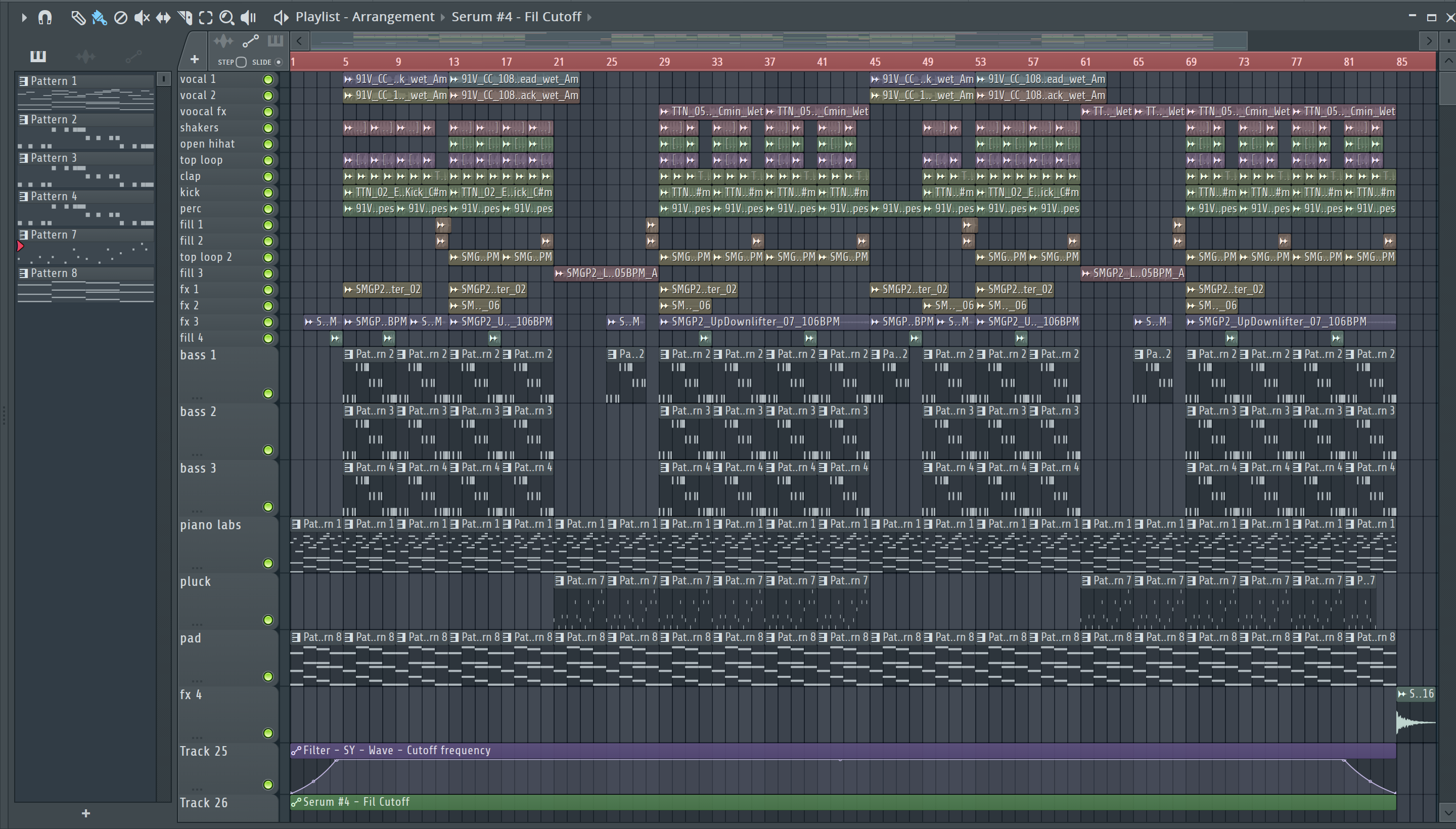Open the fx 4 track options dots
The width and height of the screenshot is (1456, 829).
click(197, 737)
